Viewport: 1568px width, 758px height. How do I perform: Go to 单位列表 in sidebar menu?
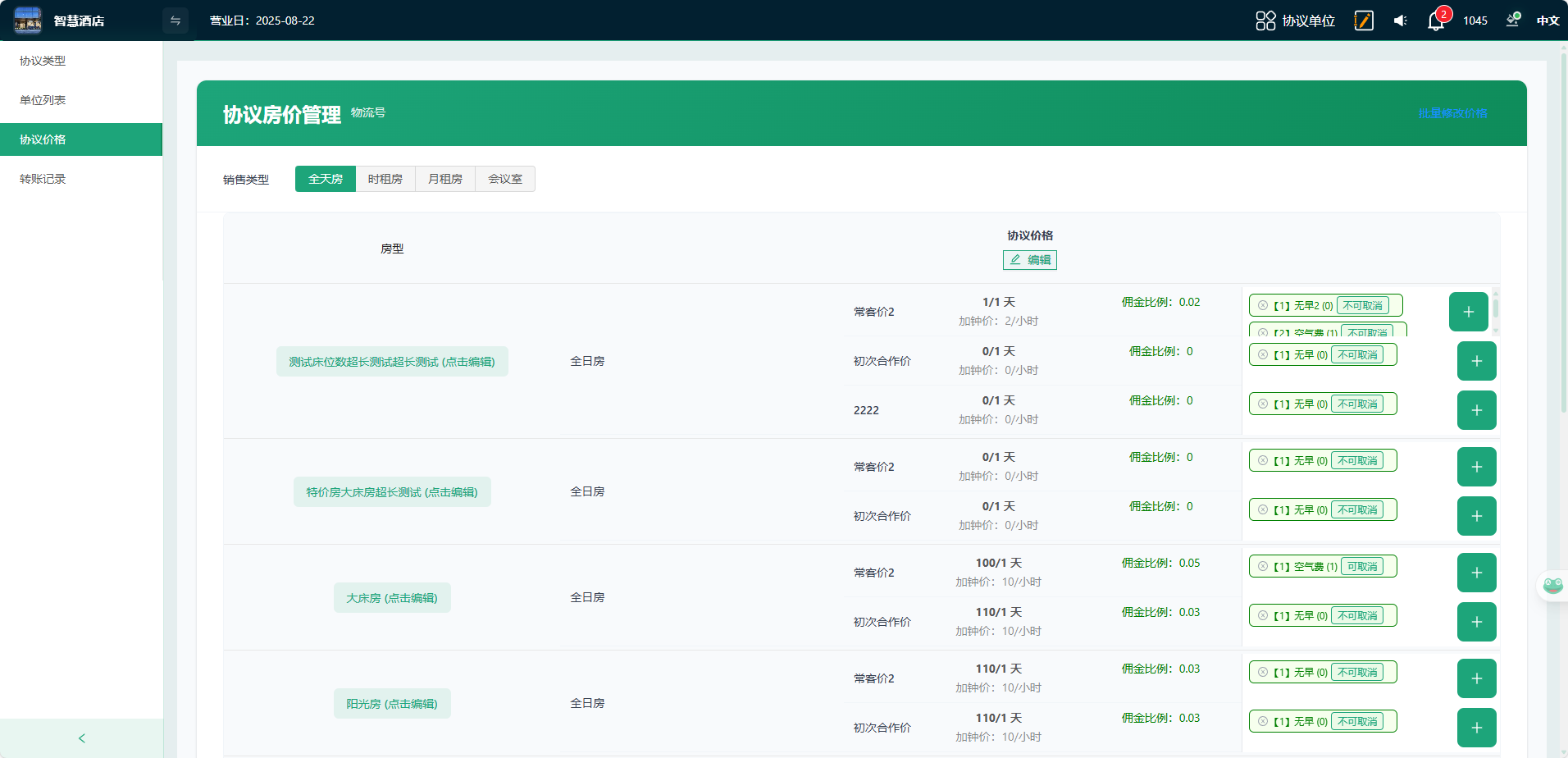pyautogui.click(x=43, y=100)
